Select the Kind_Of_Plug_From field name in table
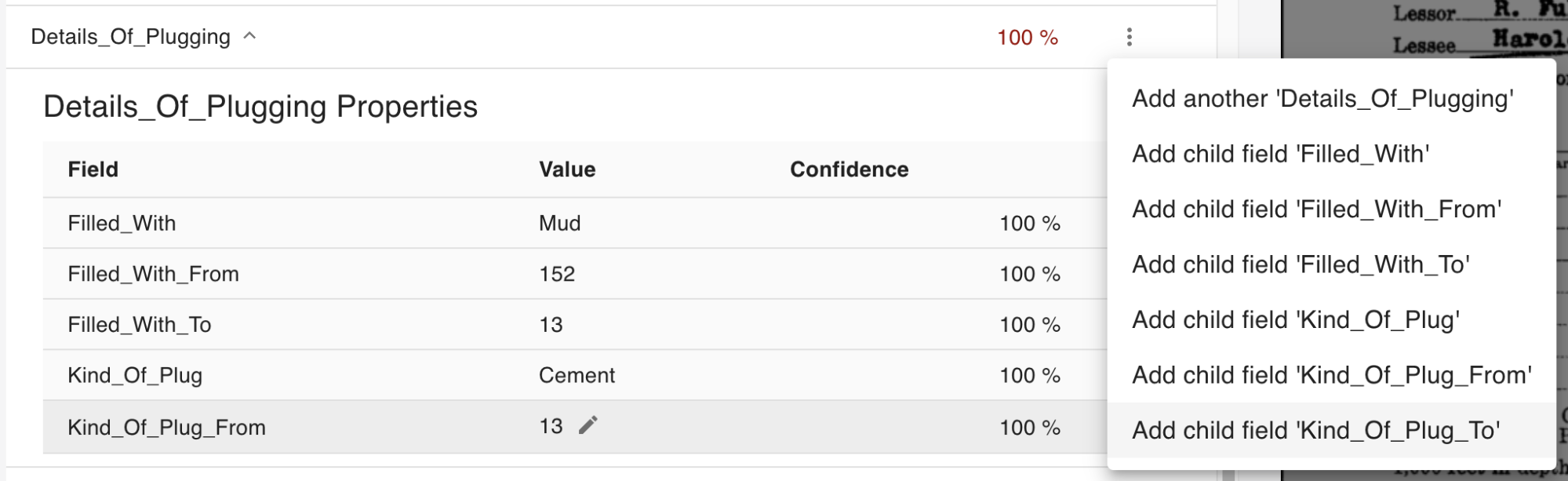 166,428
